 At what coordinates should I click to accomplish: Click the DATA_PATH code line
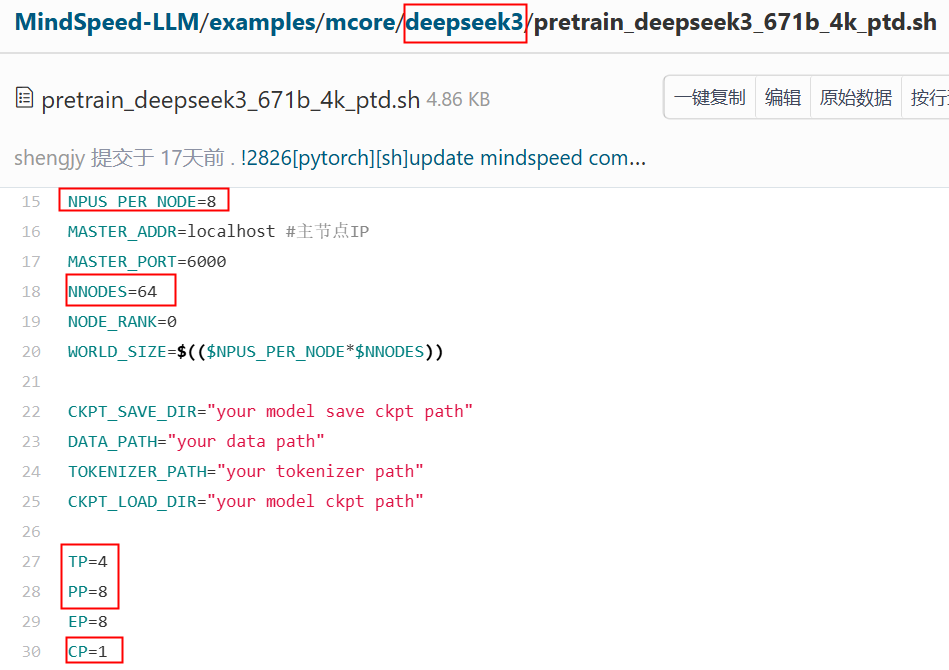click(196, 441)
